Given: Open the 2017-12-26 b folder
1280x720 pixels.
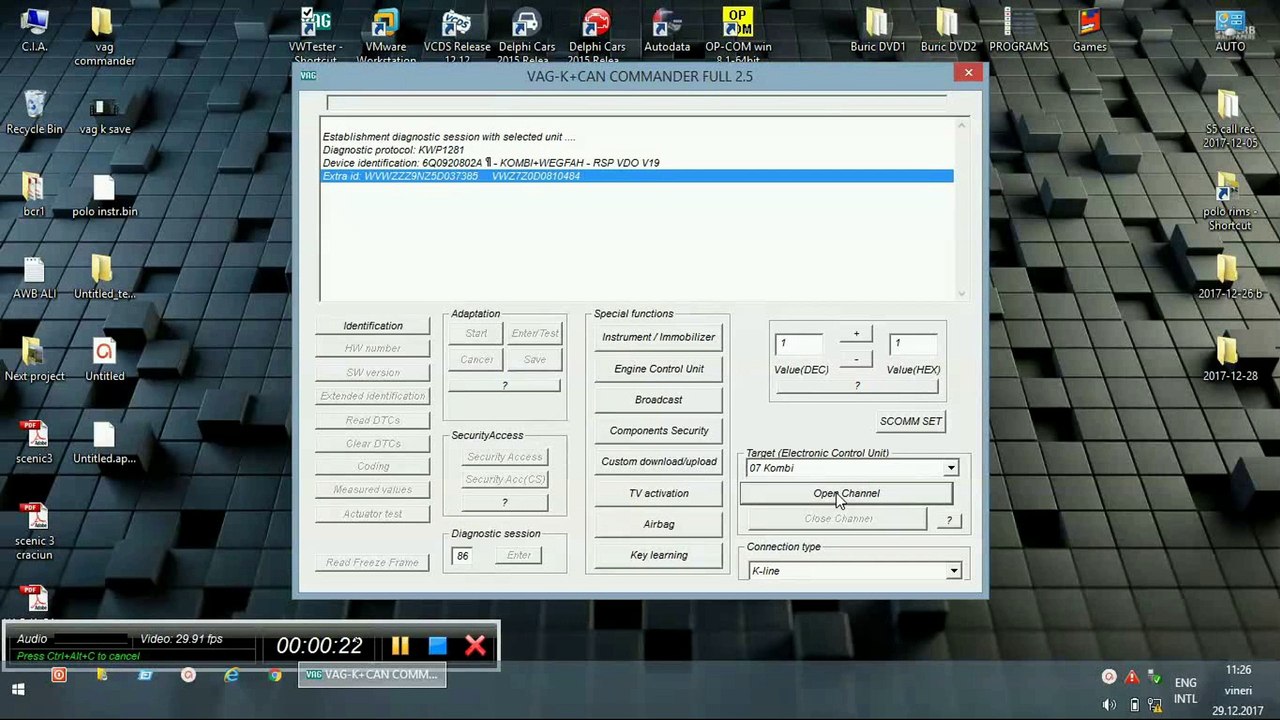Looking at the screenshot, I should (1229, 277).
